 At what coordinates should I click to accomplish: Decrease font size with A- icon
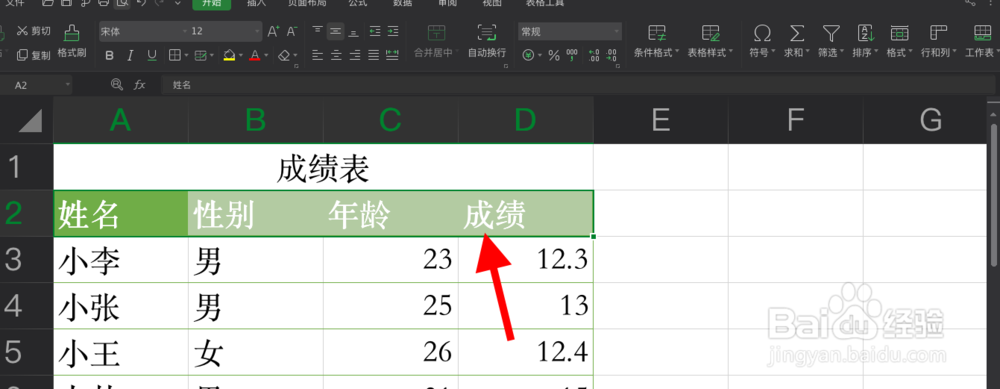(x=292, y=31)
